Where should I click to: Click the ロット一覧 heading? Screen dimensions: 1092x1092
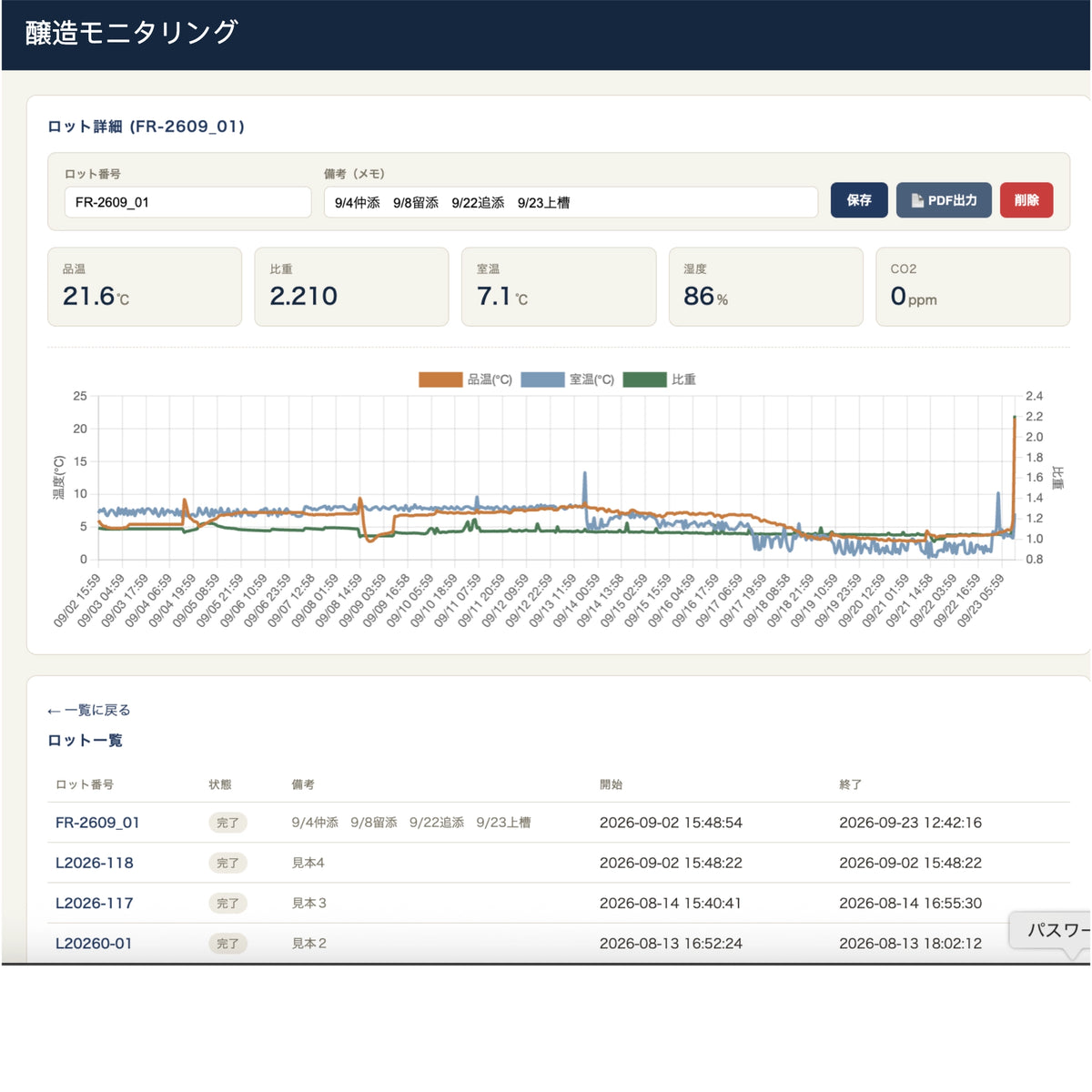pos(85,741)
